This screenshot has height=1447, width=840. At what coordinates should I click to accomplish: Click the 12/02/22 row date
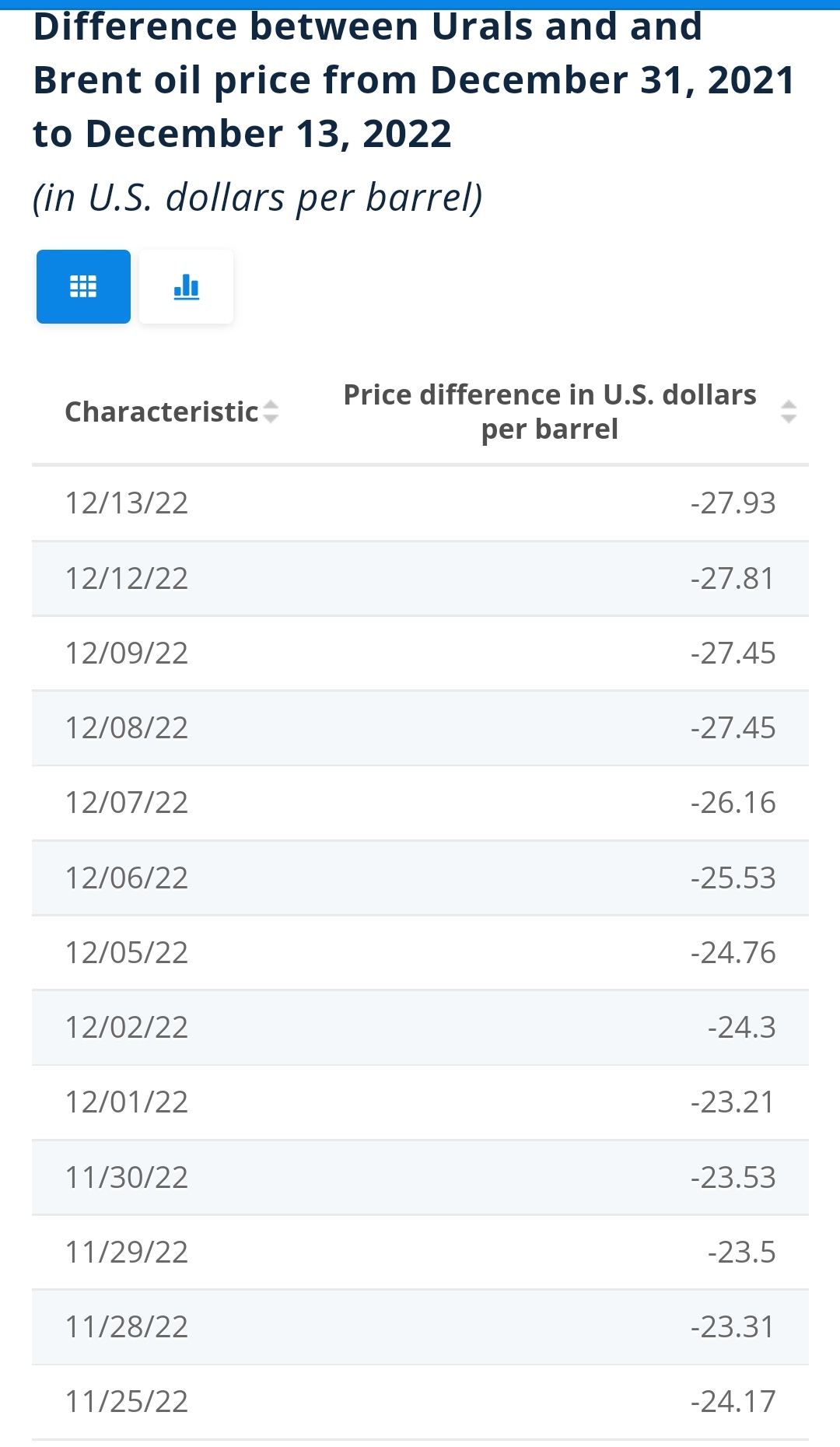point(127,1027)
